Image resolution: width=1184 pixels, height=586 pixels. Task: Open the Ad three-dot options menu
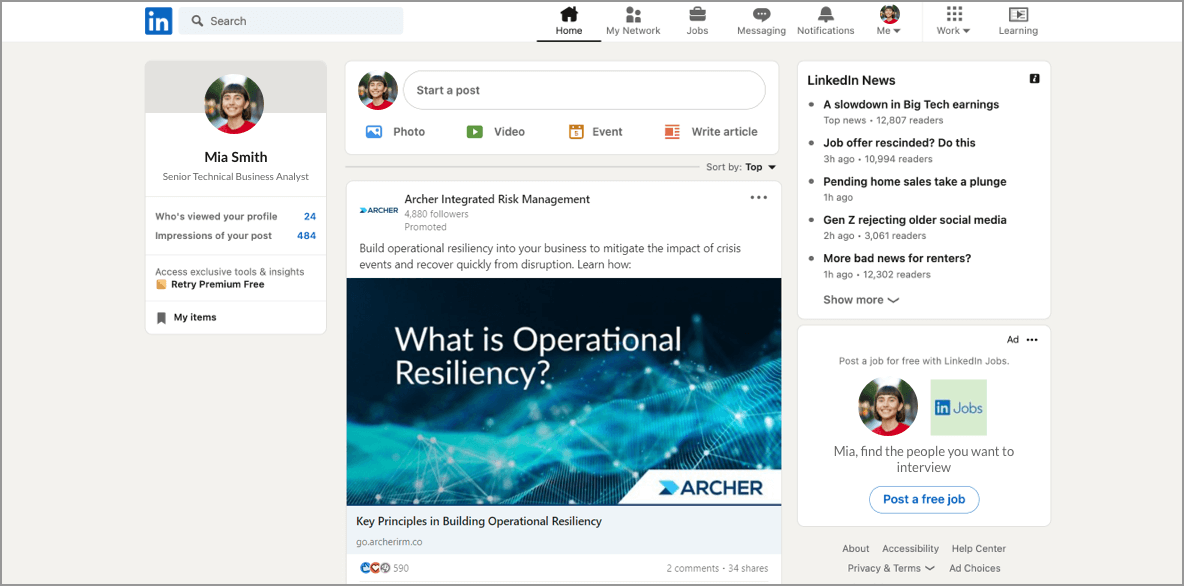pos(1032,340)
